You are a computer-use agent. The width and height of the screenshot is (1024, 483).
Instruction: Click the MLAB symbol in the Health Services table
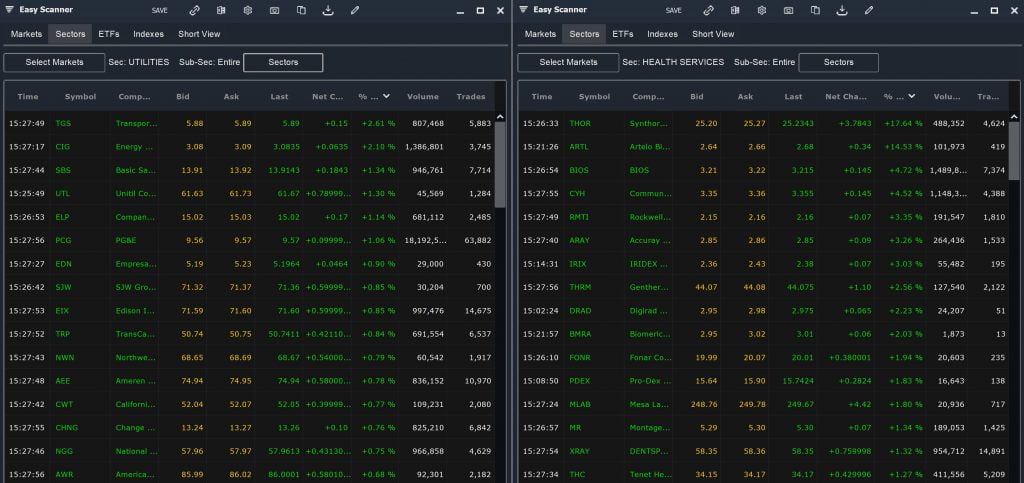pyautogui.click(x=580, y=405)
